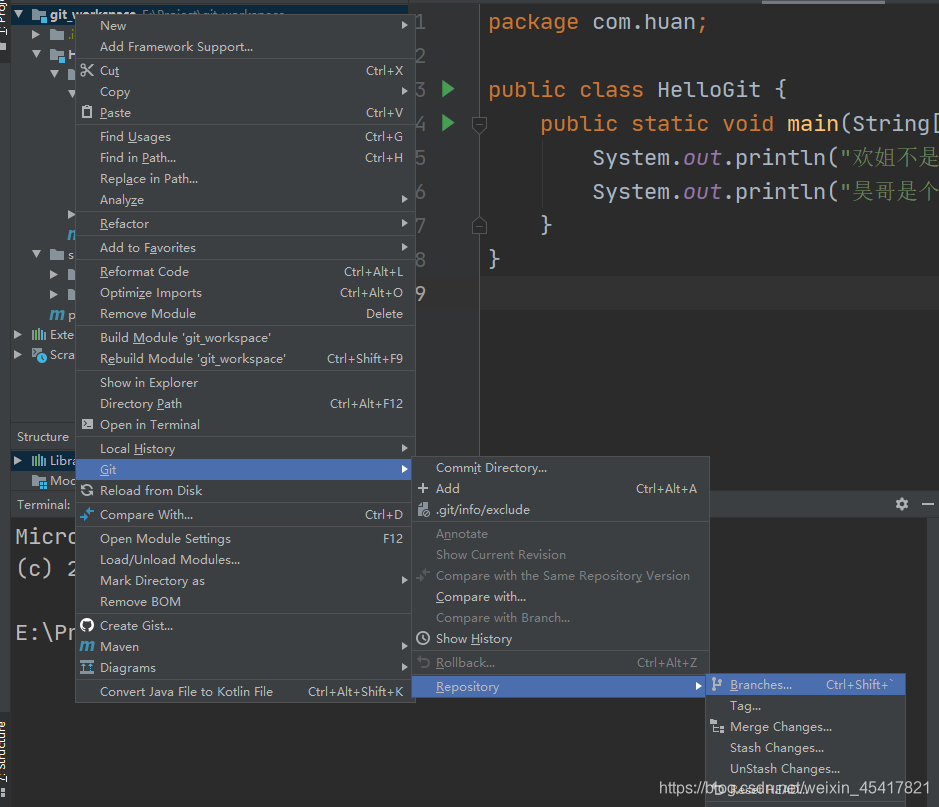
Task: Select Remove Module
Action: tap(246, 313)
